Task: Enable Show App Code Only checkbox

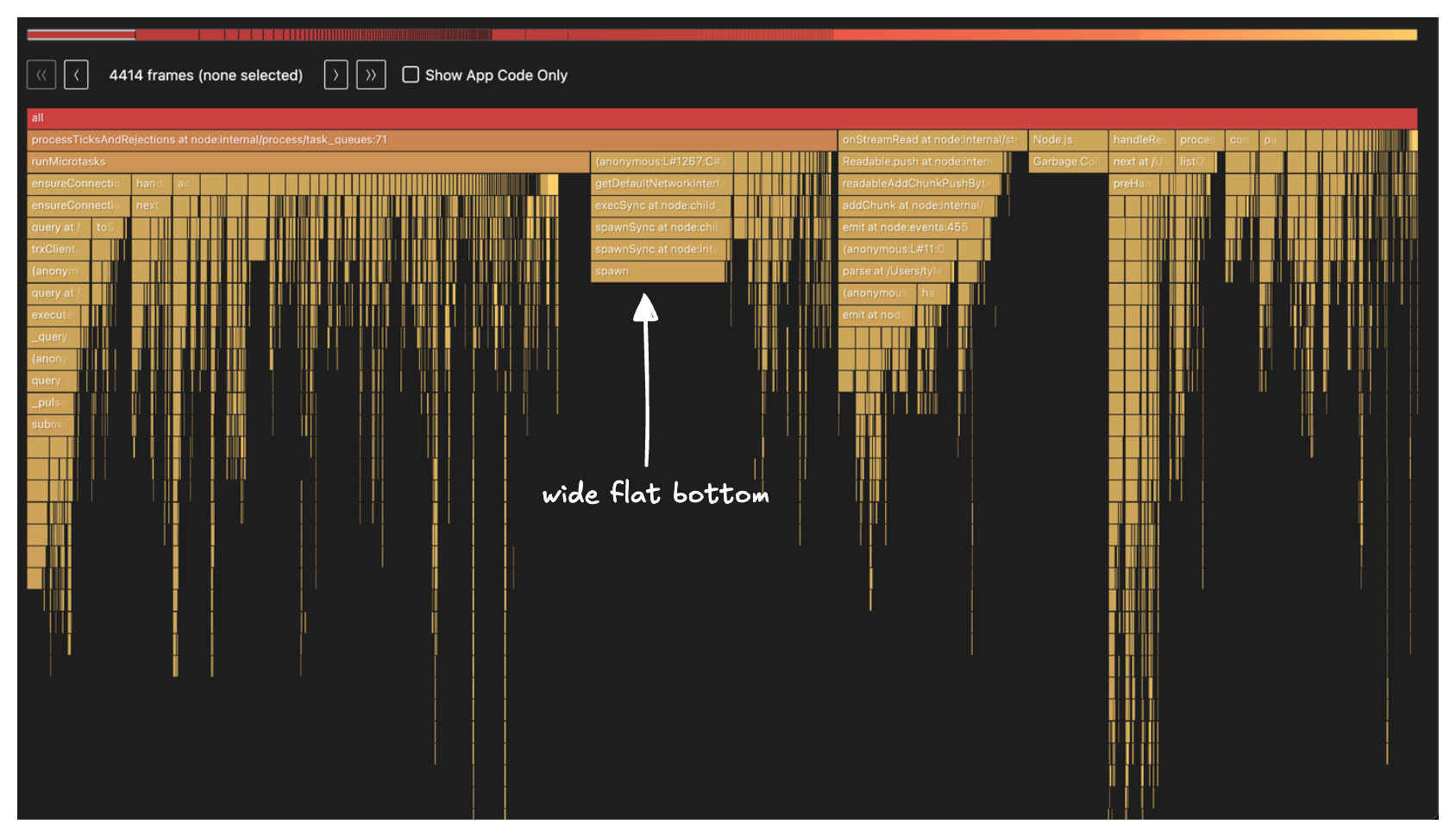Action: click(x=411, y=75)
